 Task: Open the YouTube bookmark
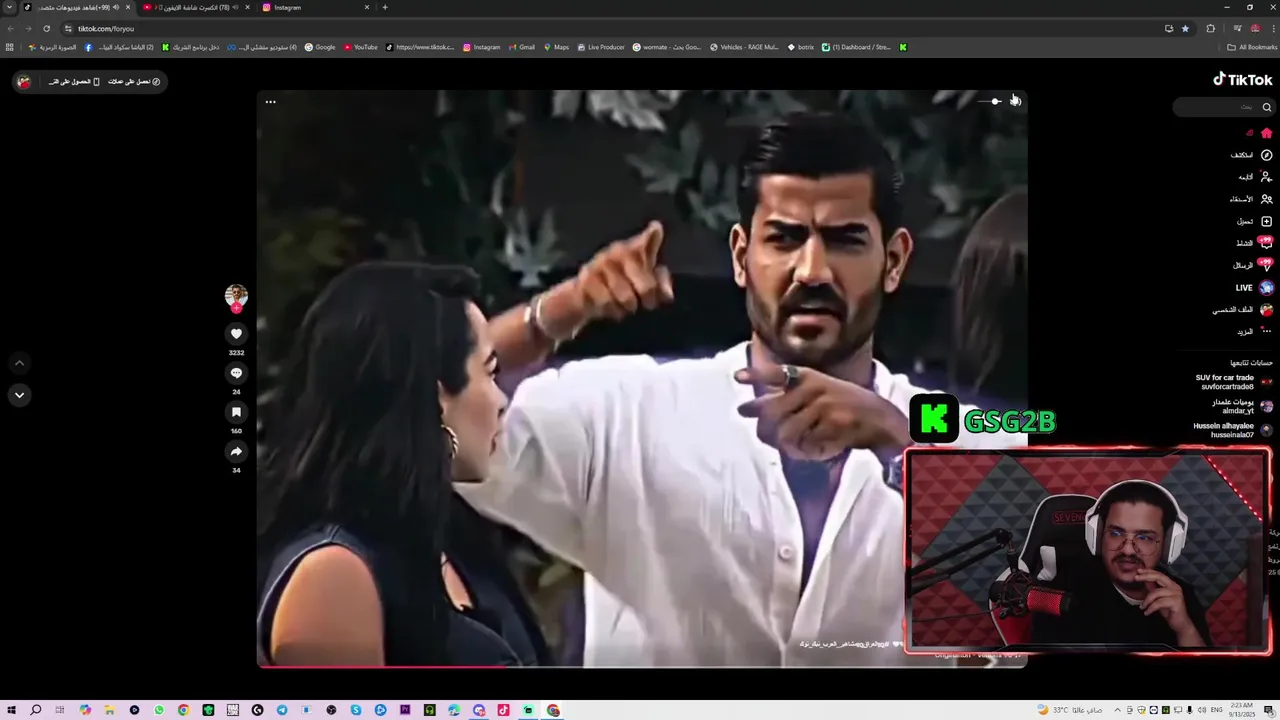(x=360, y=47)
